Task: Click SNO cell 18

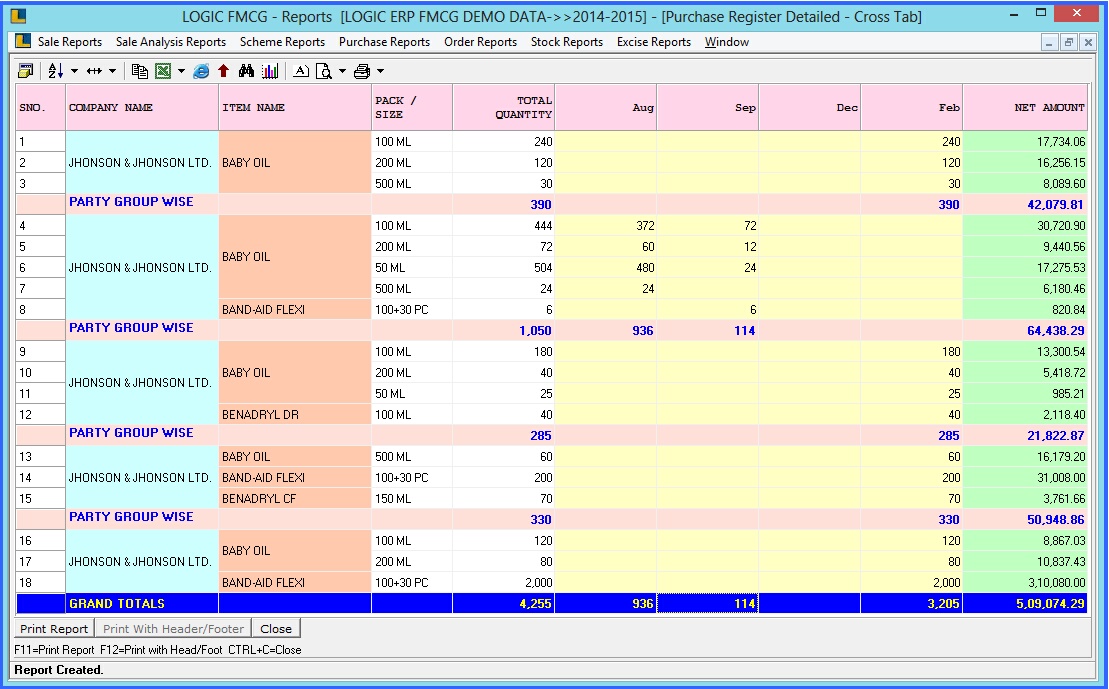Action: coord(41,583)
